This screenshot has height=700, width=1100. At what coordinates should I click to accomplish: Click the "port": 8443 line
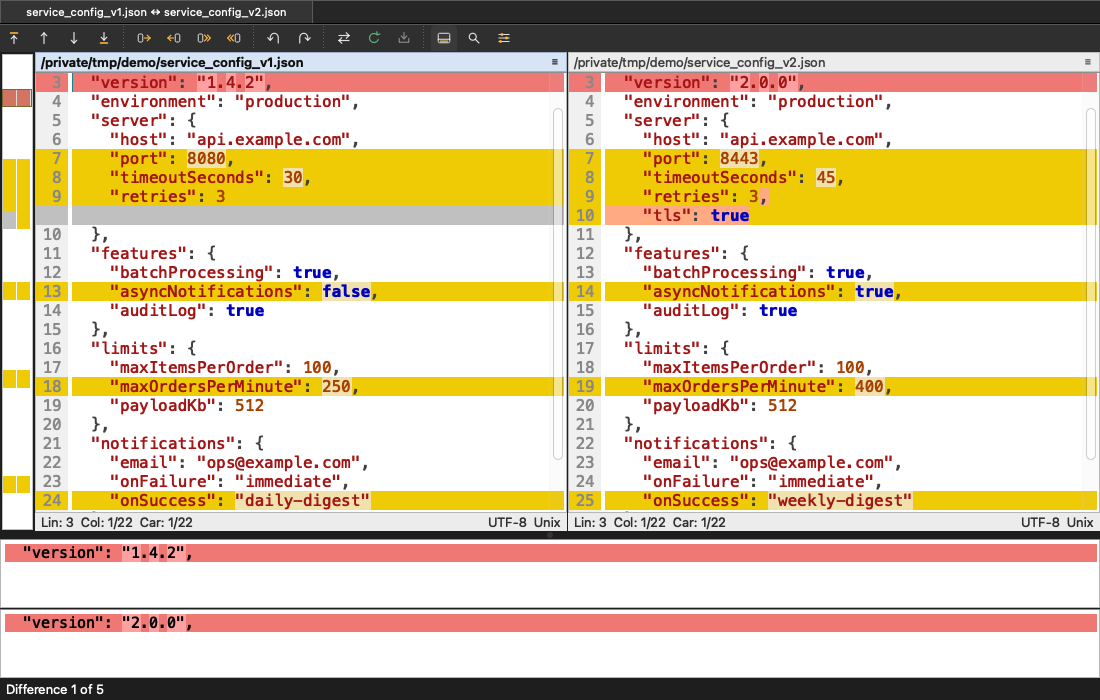tap(851, 159)
